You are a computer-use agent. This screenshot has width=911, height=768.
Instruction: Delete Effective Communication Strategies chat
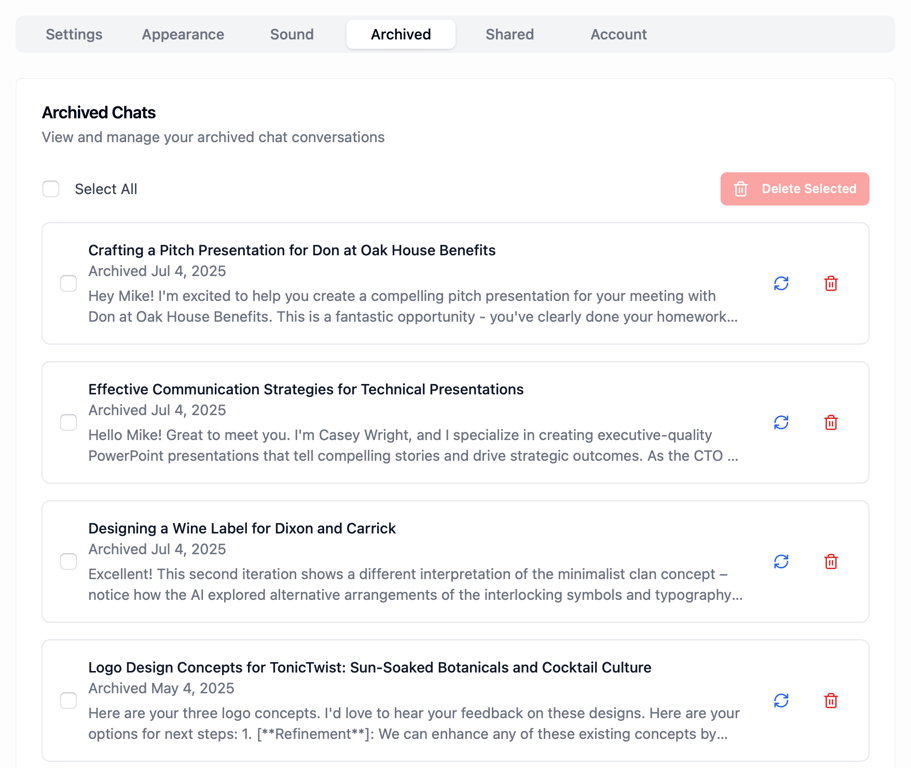coord(831,423)
